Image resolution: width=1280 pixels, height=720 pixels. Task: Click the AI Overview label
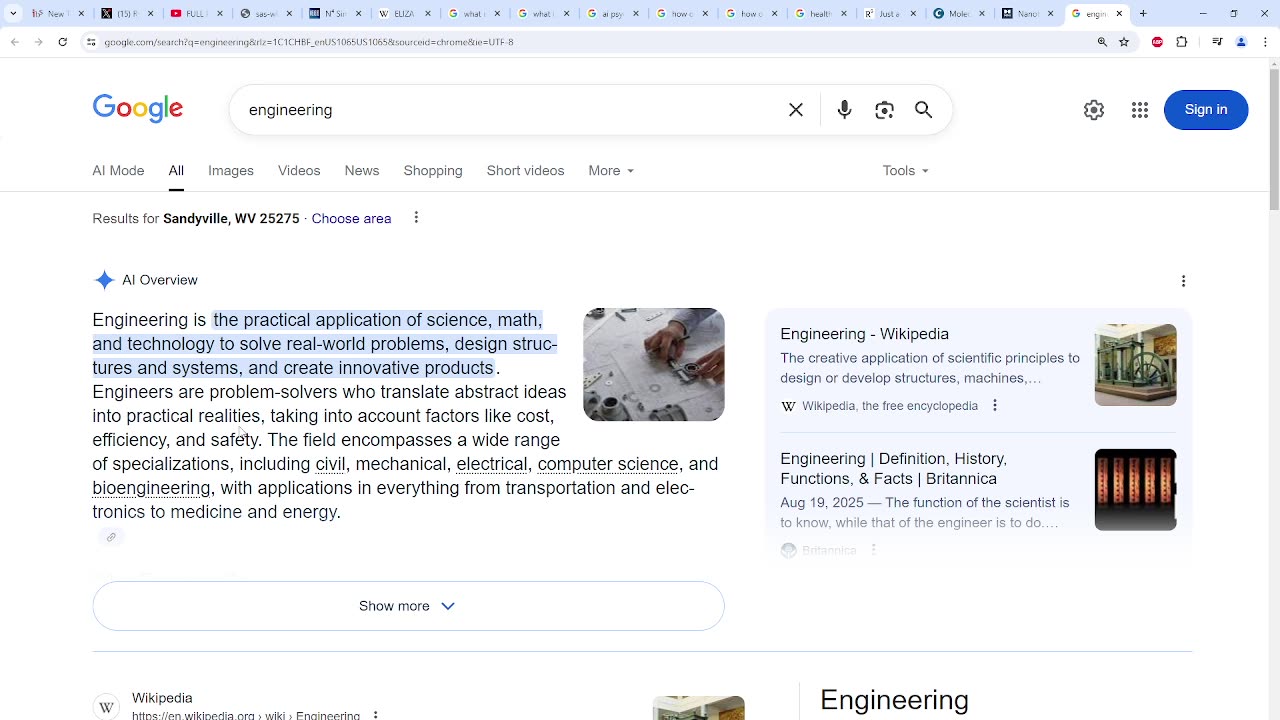tap(160, 280)
